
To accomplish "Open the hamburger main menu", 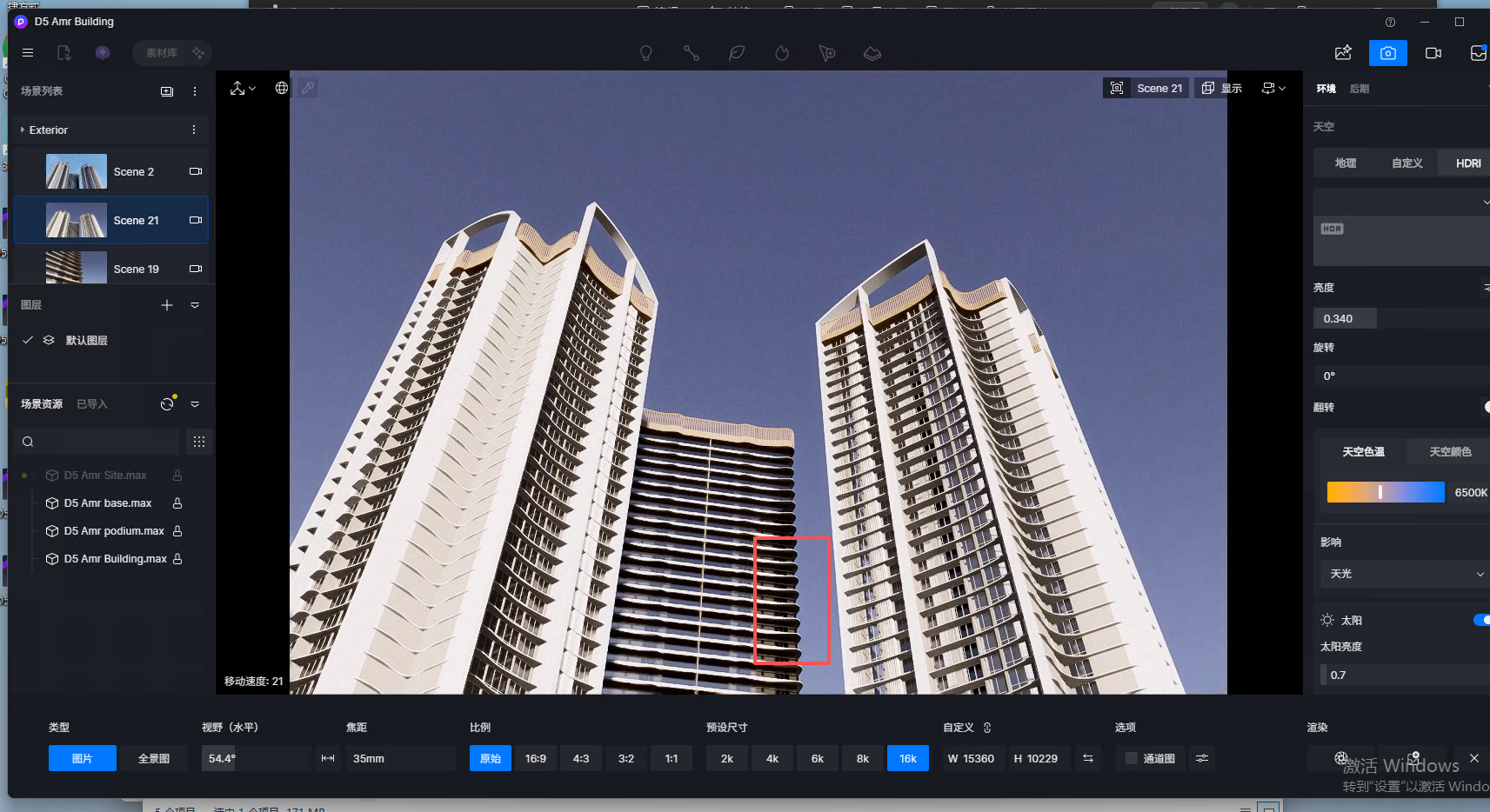I will click(28, 53).
